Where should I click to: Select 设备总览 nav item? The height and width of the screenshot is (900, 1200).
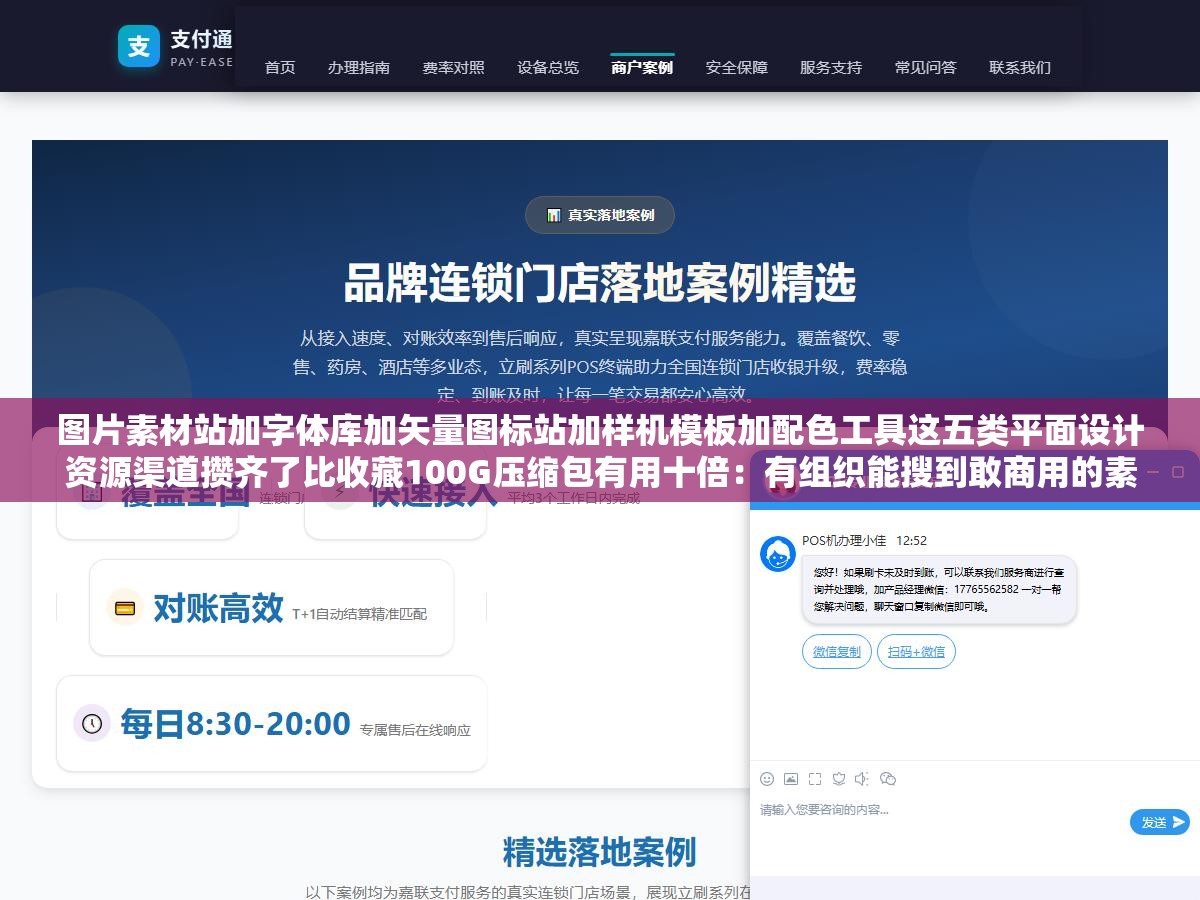(548, 68)
